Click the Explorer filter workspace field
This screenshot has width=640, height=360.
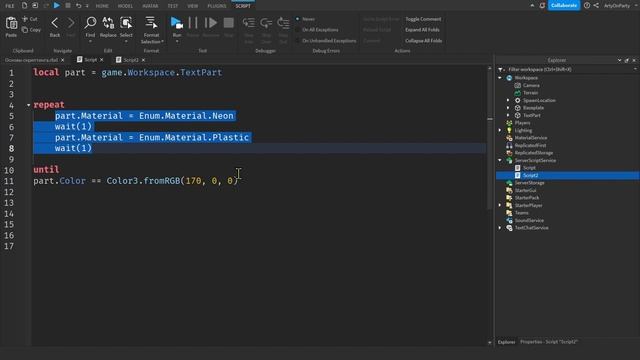(569, 69)
